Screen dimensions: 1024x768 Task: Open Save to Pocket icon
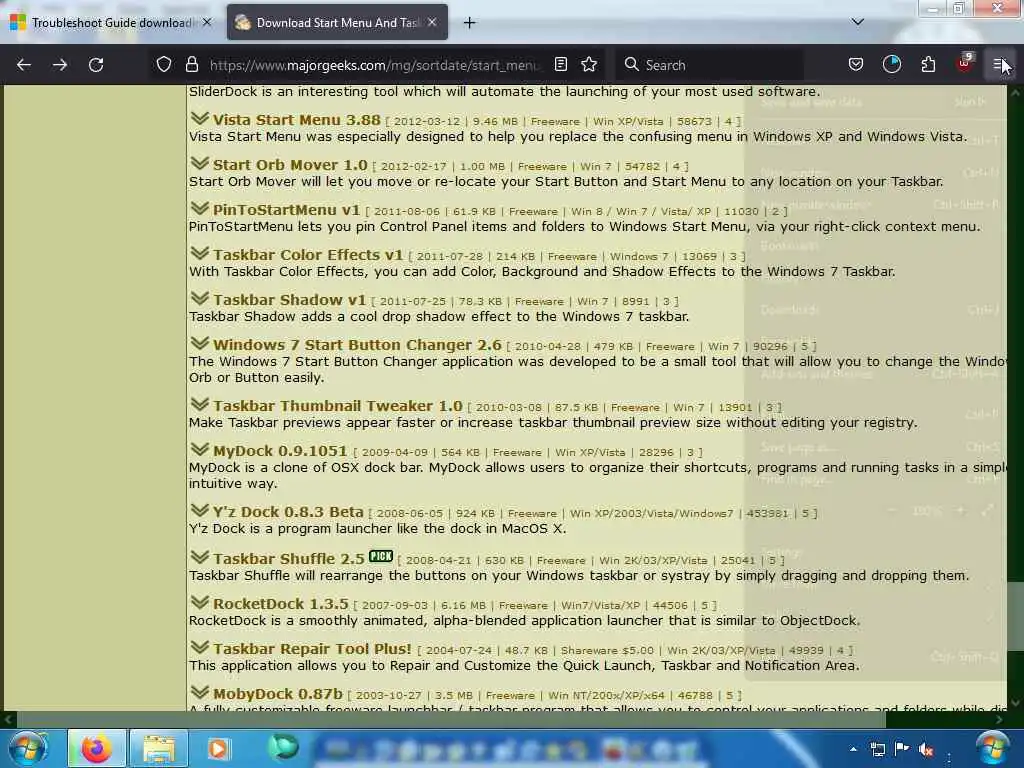856,65
